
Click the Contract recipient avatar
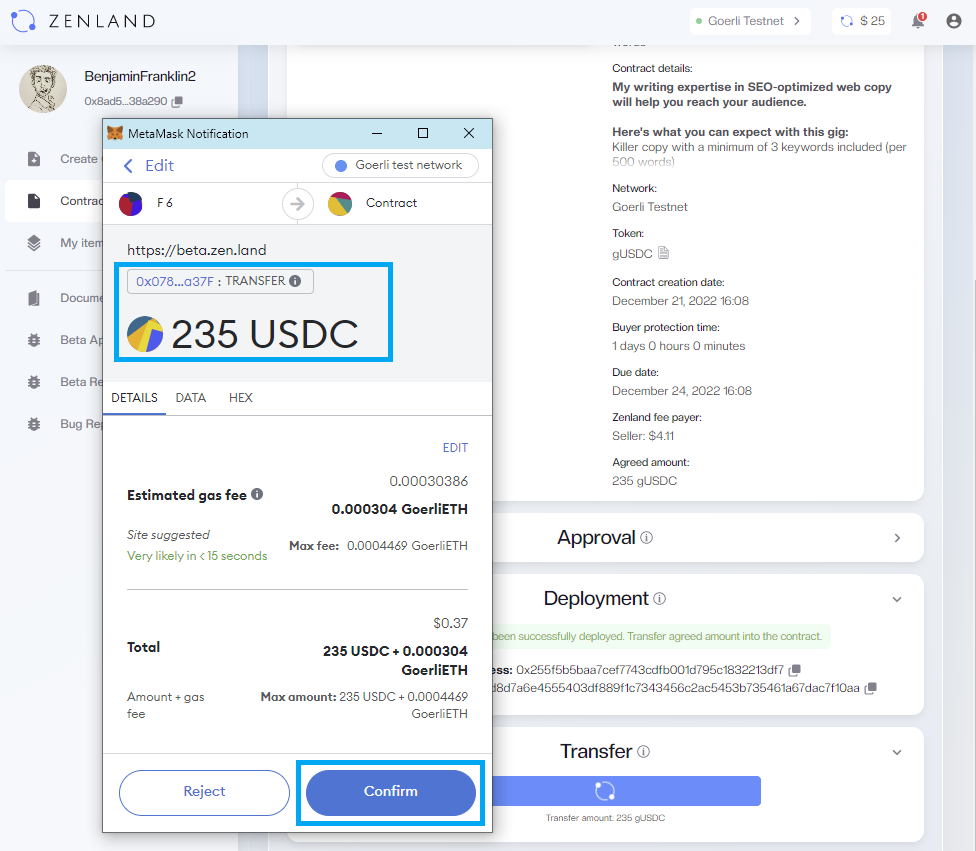pyautogui.click(x=340, y=204)
